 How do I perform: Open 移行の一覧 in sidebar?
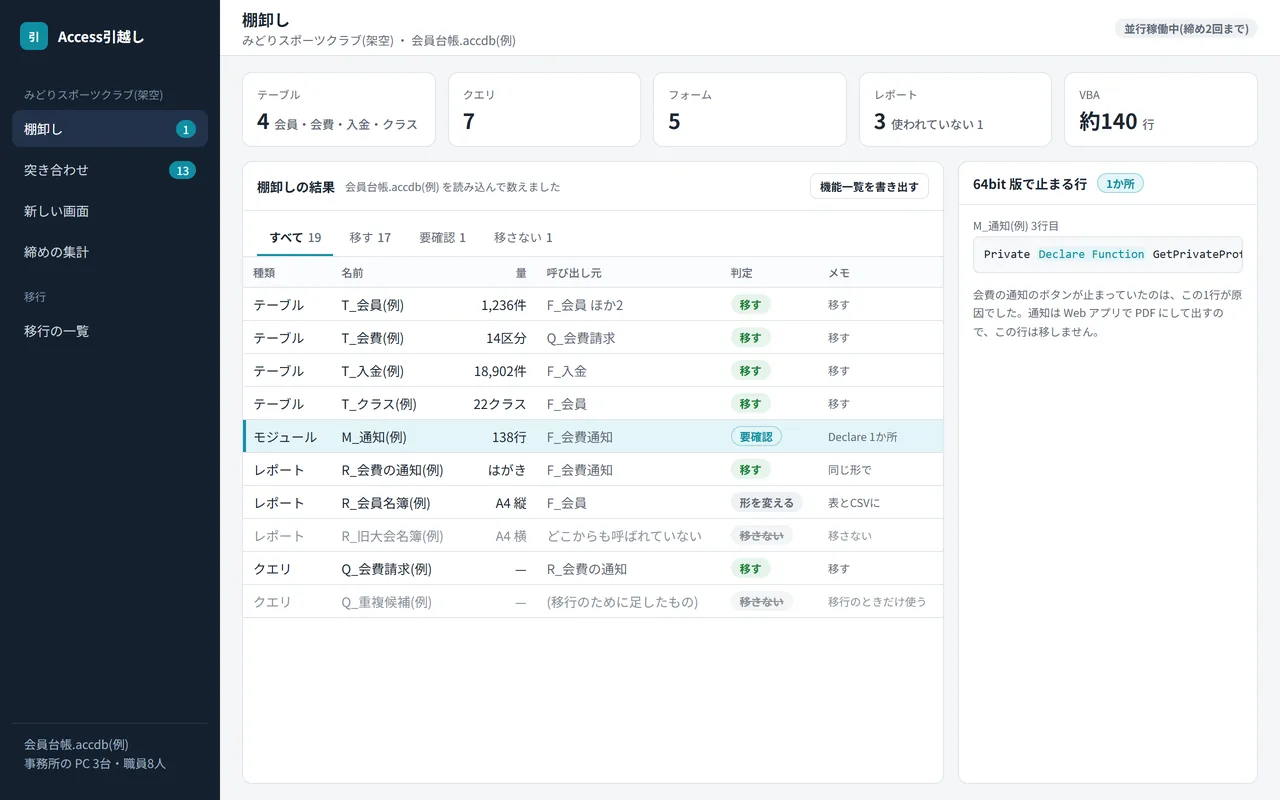pyautogui.click(x=110, y=331)
